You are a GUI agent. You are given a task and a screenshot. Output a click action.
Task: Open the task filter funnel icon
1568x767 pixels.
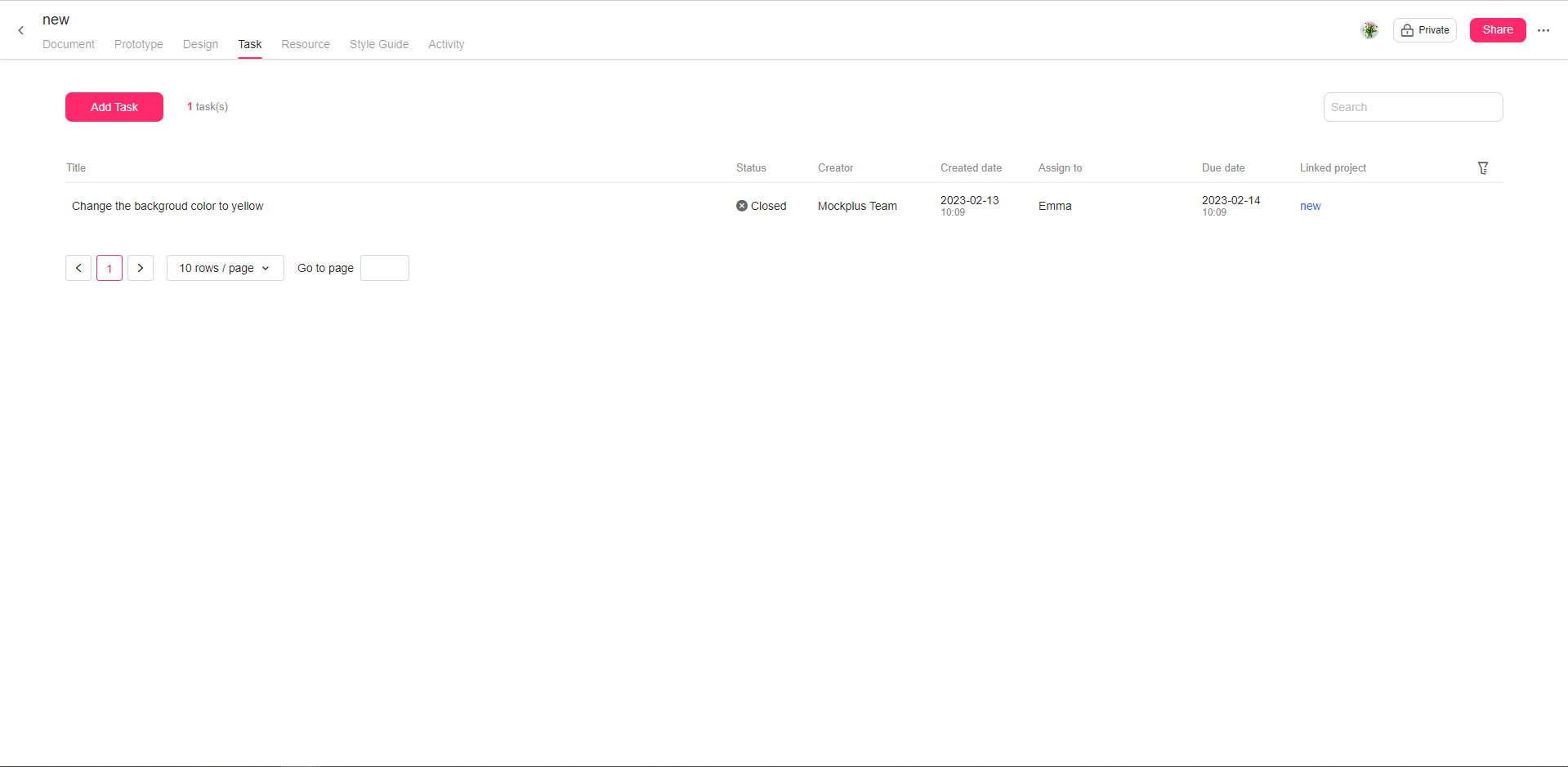[1483, 167]
